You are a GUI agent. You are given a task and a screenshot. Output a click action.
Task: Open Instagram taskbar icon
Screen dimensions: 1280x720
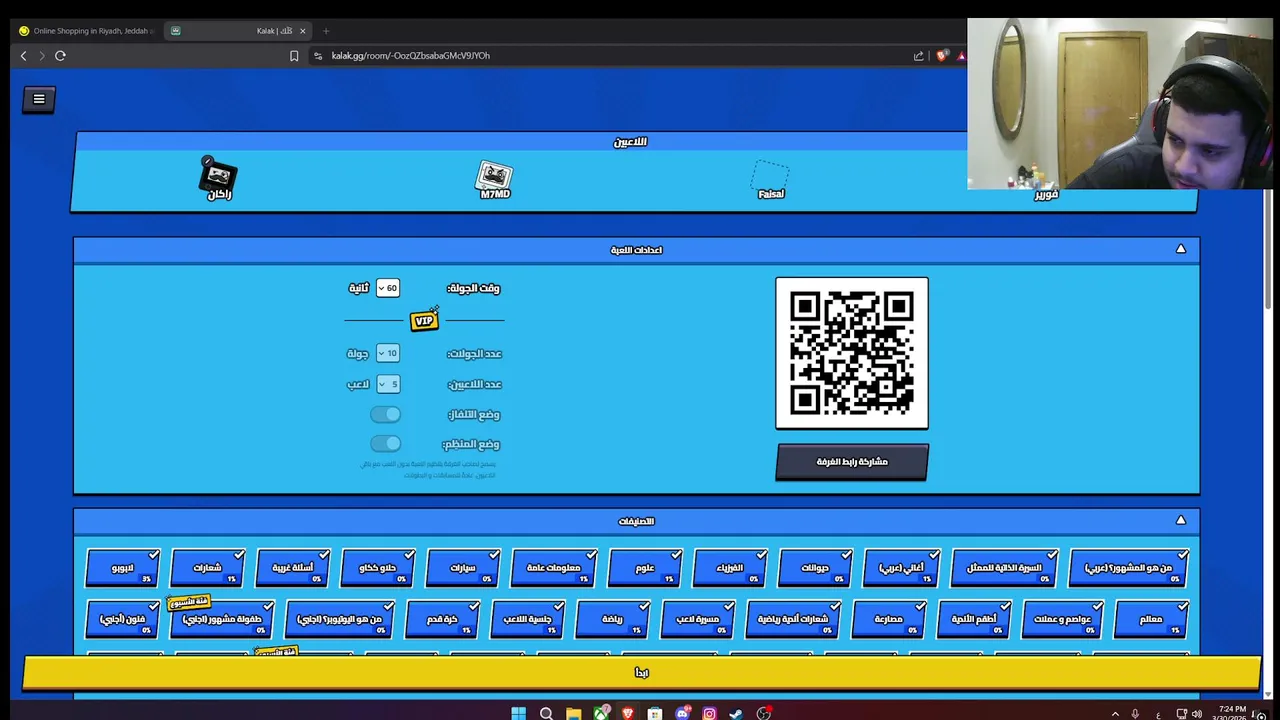point(709,713)
